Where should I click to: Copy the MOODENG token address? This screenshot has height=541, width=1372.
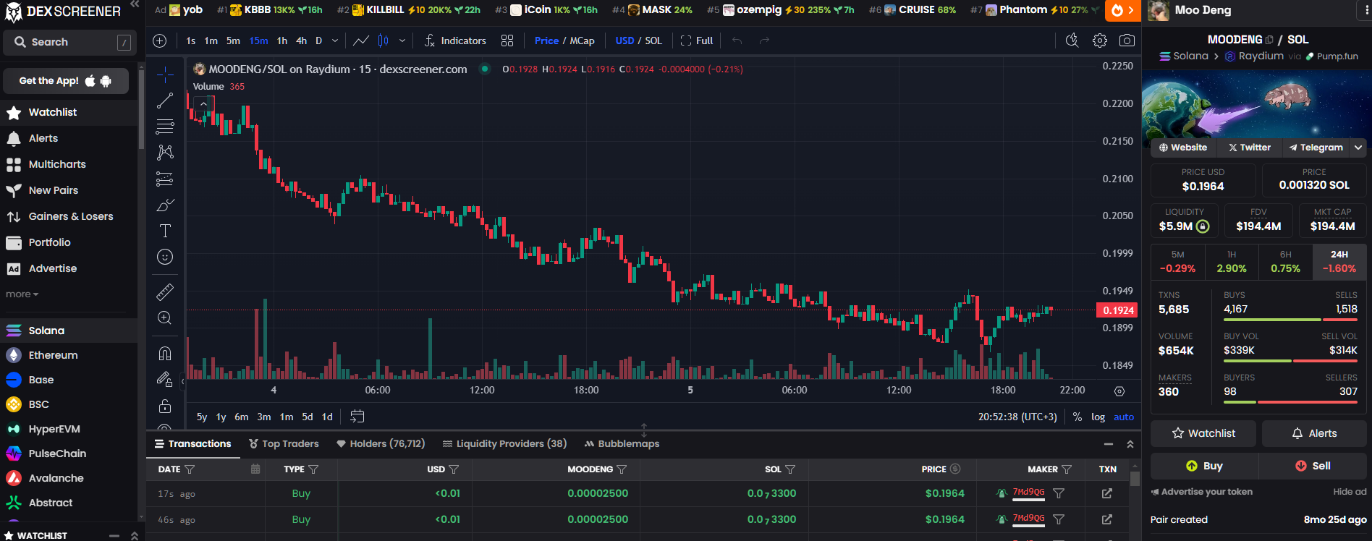click(x=1269, y=40)
